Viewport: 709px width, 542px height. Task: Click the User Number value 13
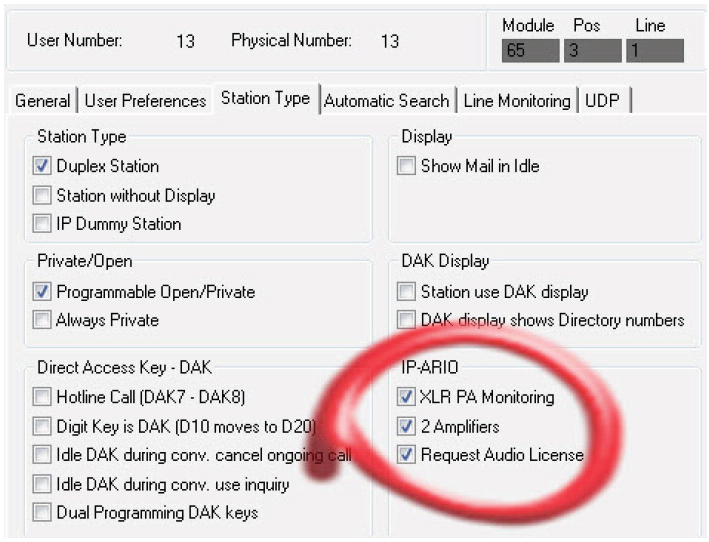click(x=185, y=41)
